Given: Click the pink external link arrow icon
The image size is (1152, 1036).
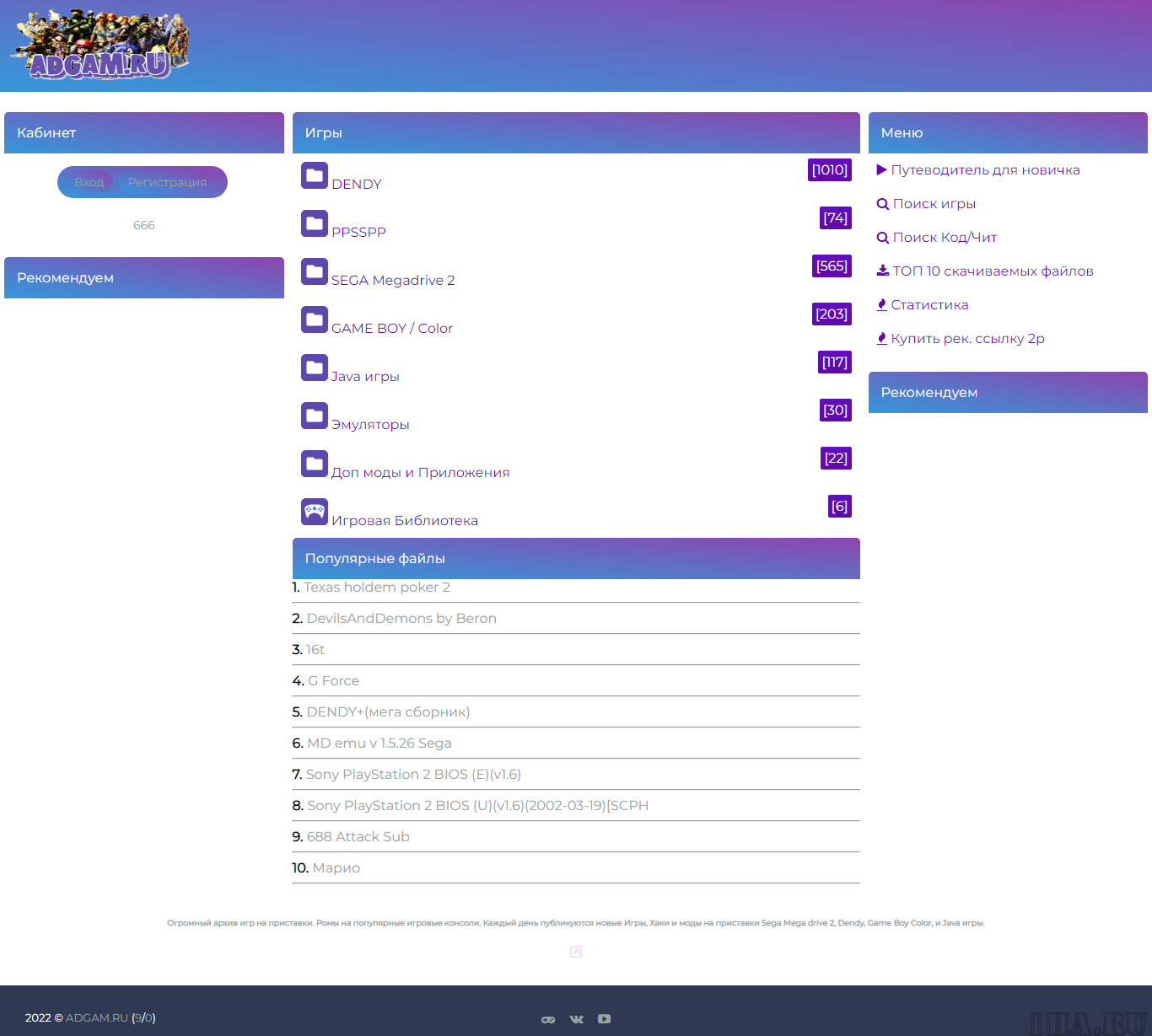Looking at the screenshot, I should tap(576, 952).
